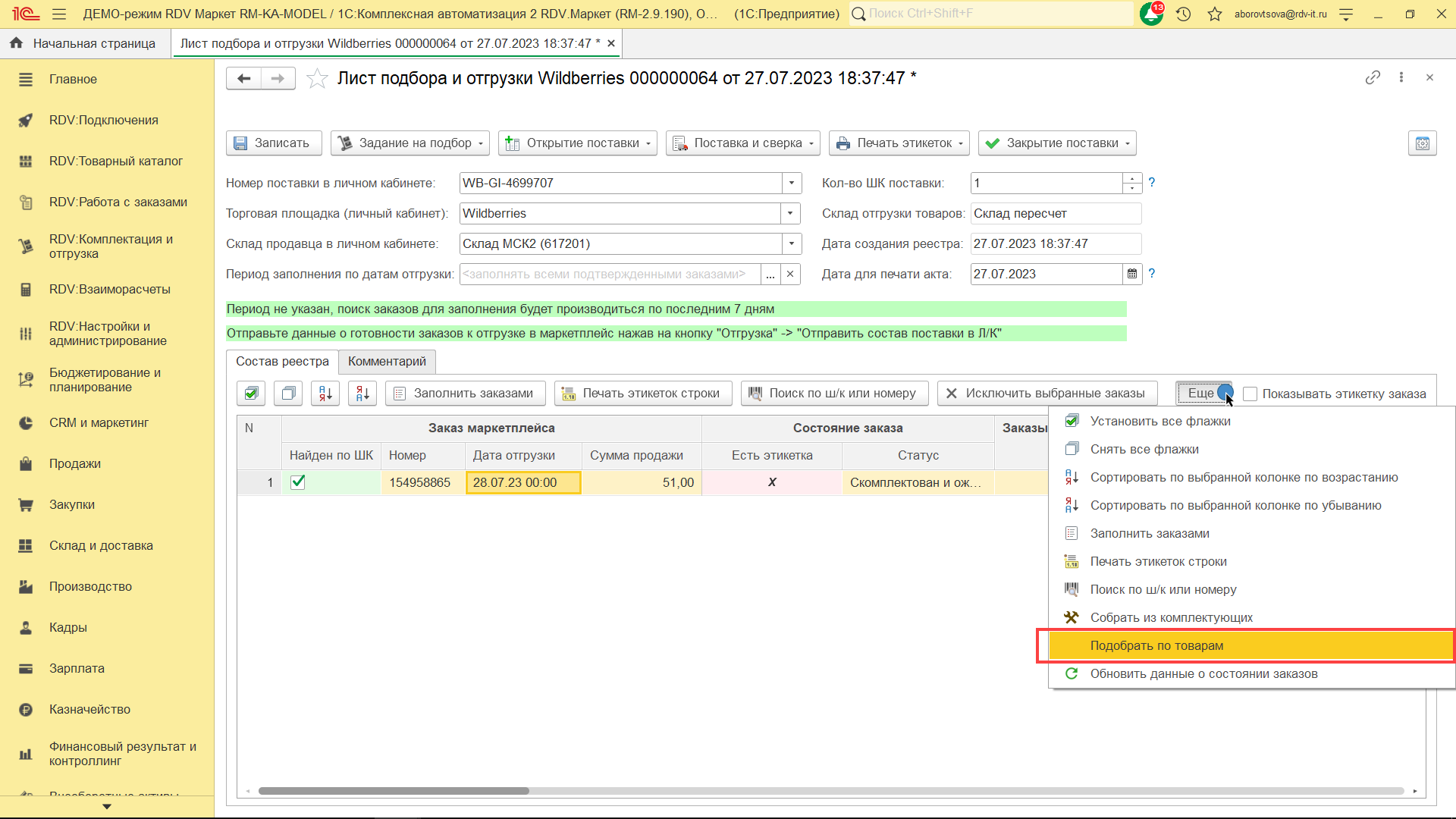Click the get link chain icon

tap(1373, 77)
